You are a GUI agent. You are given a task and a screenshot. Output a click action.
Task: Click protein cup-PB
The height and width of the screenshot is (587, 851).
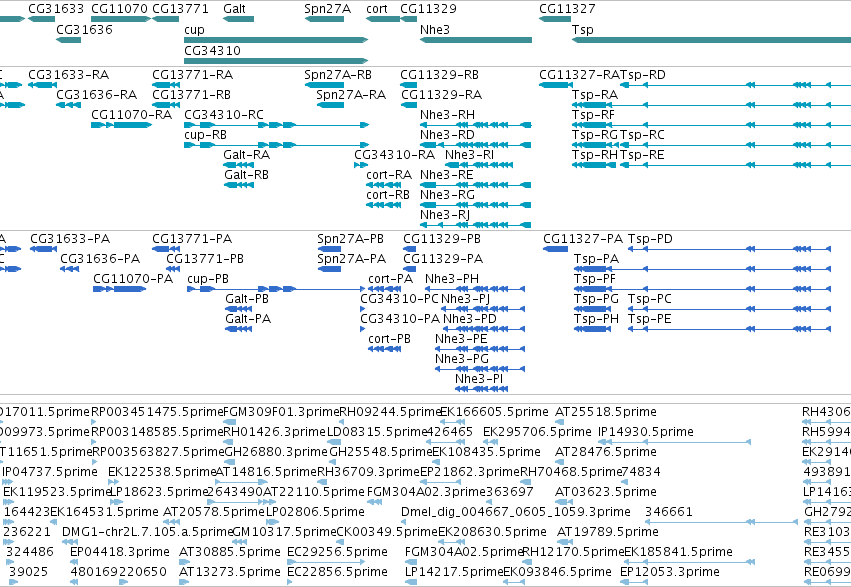(x=276, y=289)
